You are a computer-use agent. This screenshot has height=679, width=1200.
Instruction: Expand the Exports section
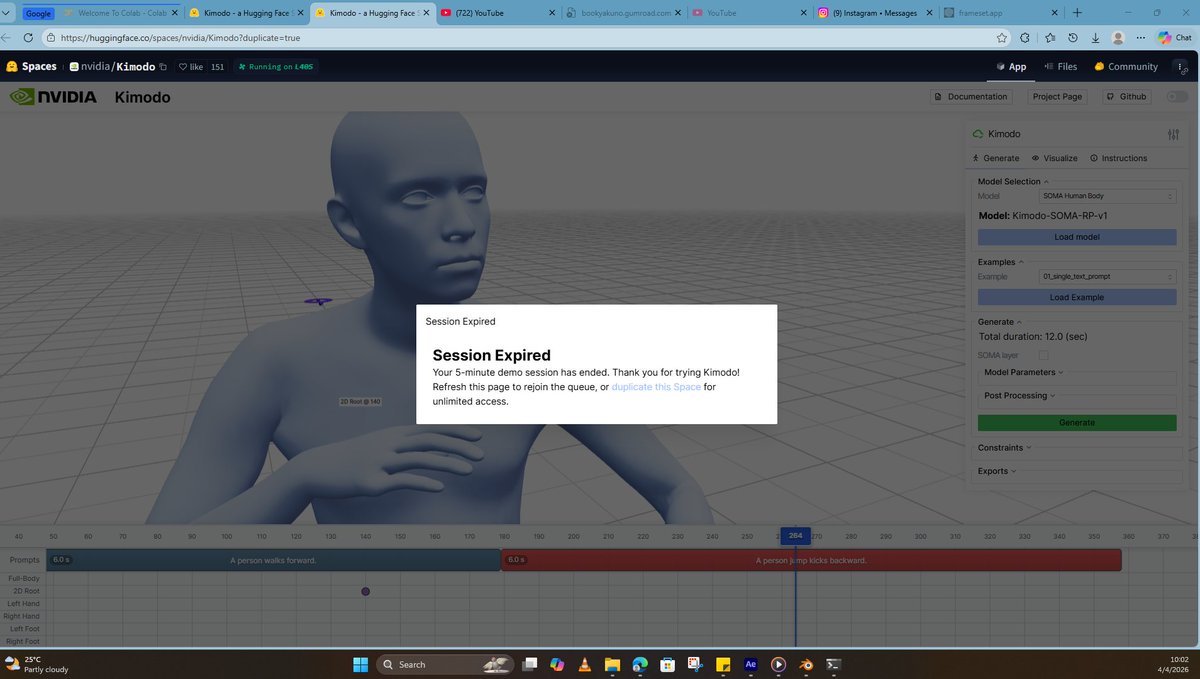pos(997,471)
